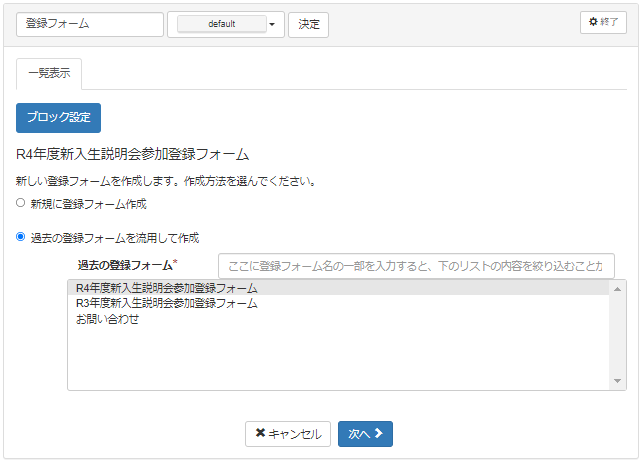
Task: Click the form name filter input box
Action: point(416,266)
